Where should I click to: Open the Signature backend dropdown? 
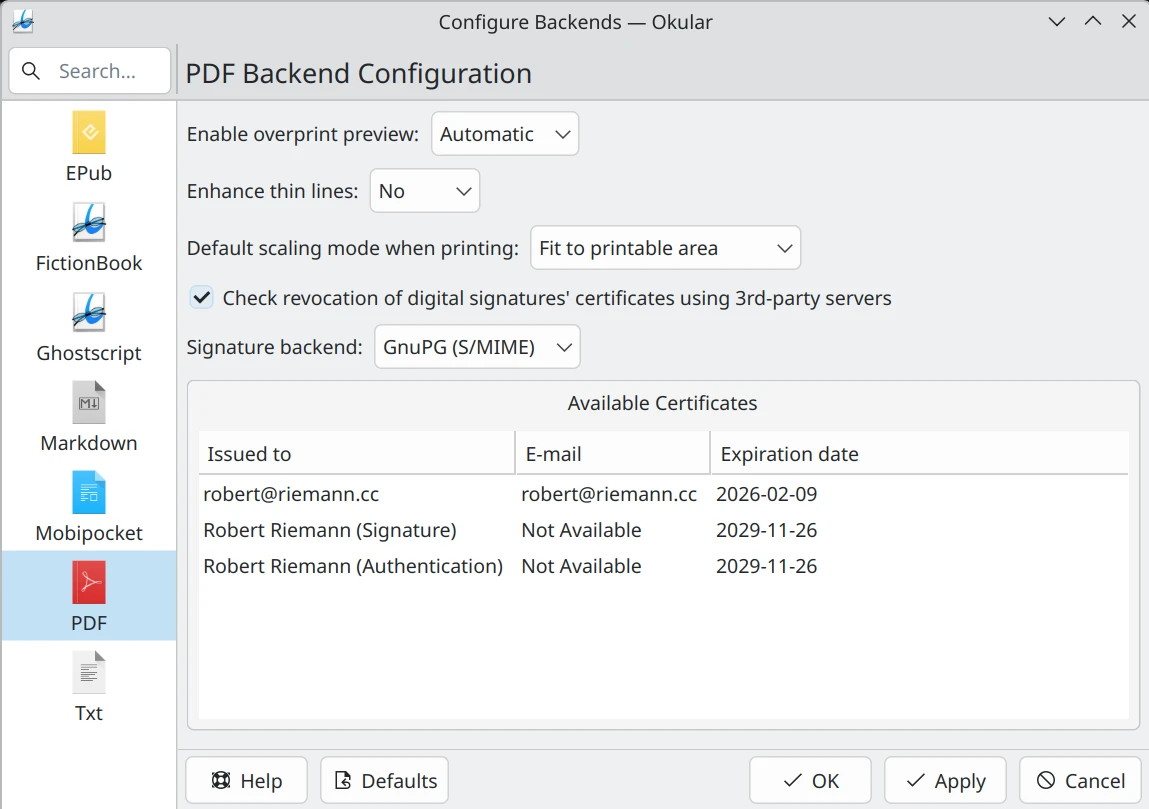coord(477,347)
